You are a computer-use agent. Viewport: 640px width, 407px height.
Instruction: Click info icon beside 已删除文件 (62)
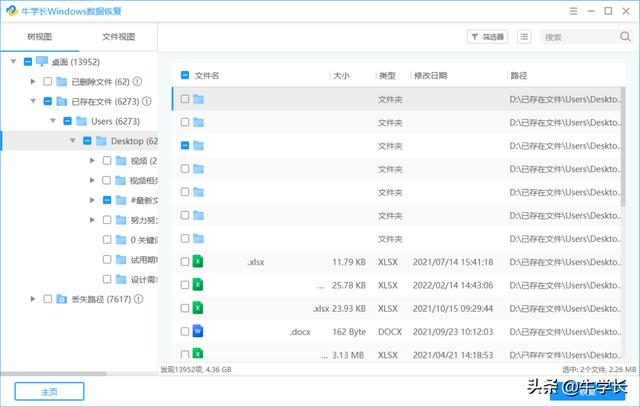click(x=138, y=82)
